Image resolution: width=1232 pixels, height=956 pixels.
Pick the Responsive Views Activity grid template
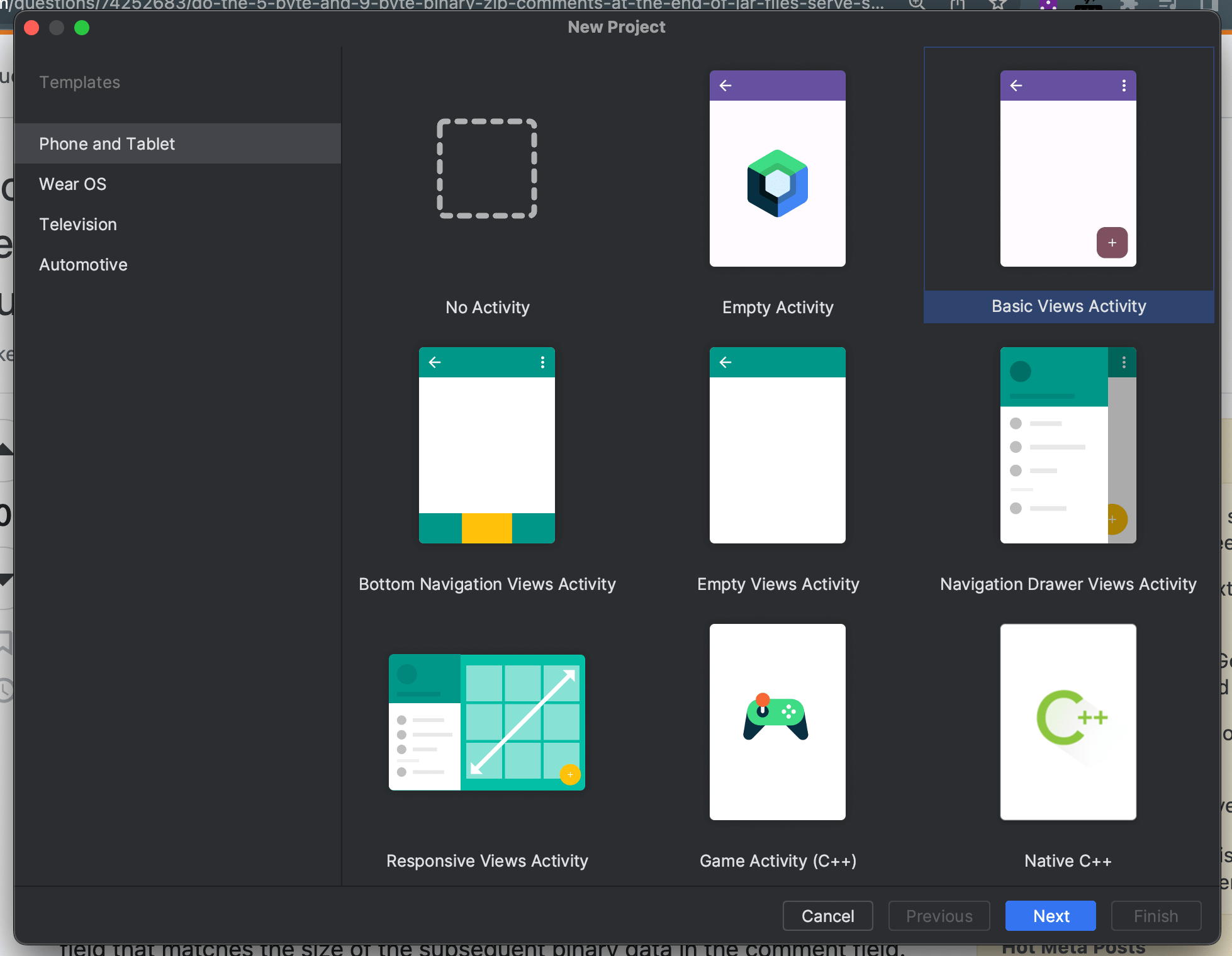pyautogui.click(x=487, y=722)
